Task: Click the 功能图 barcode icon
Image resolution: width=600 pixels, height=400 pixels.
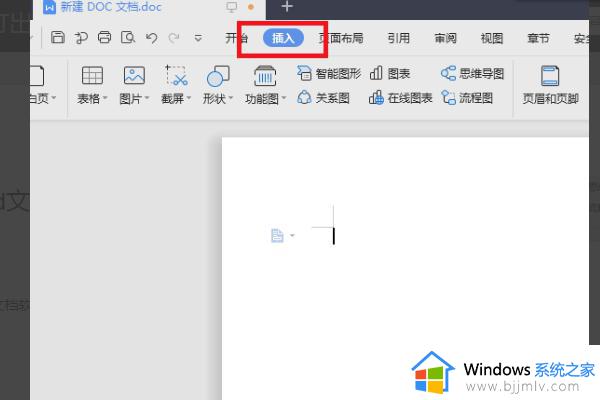Action: (265, 75)
